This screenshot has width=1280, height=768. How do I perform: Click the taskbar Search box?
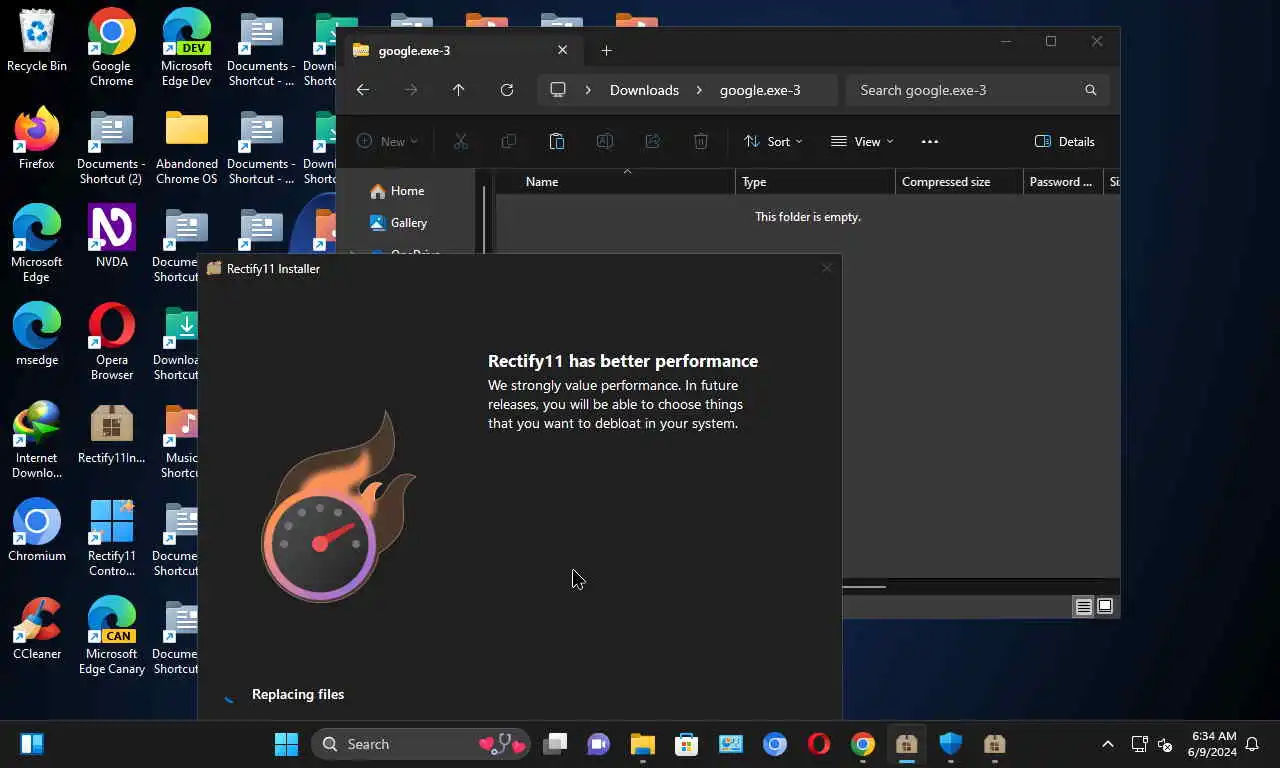[420, 744]
